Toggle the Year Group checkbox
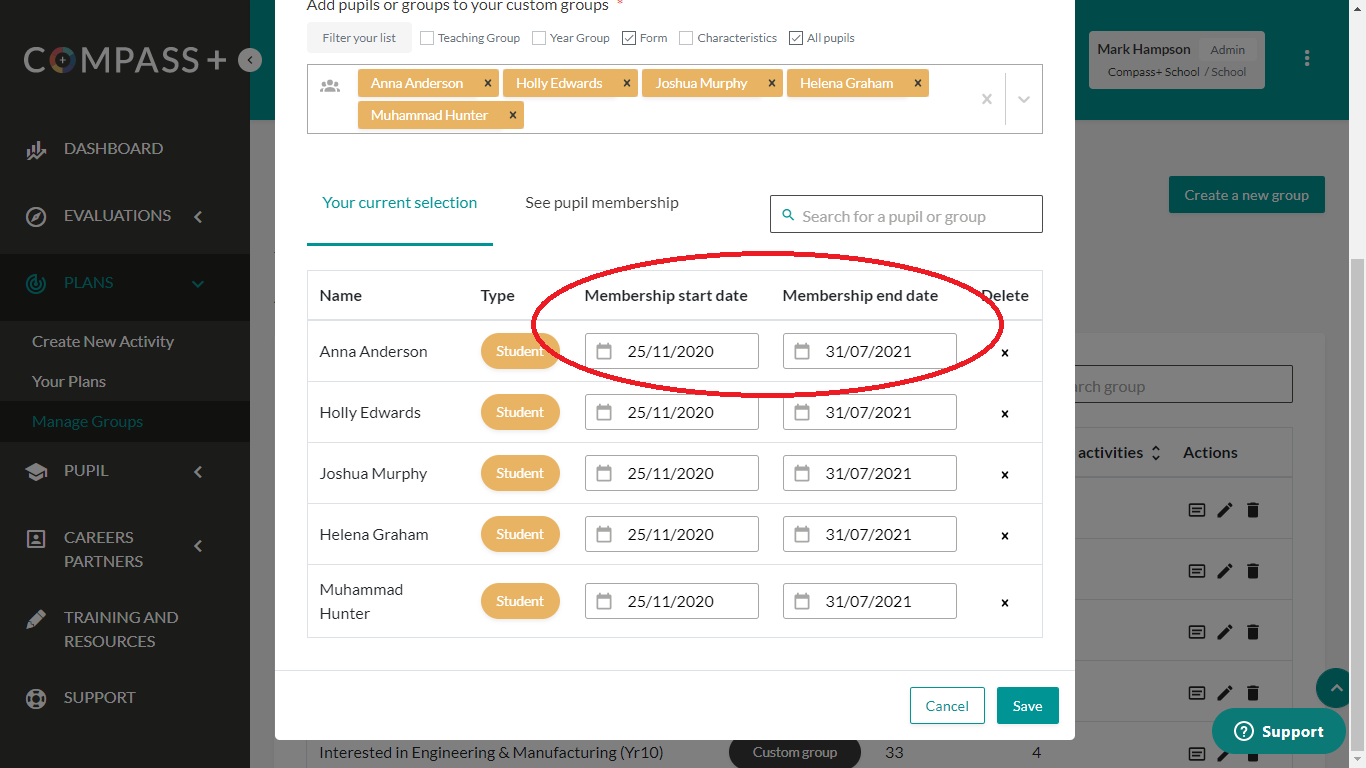Viewport: 1366px width, 768px height. tap(539, 38)
